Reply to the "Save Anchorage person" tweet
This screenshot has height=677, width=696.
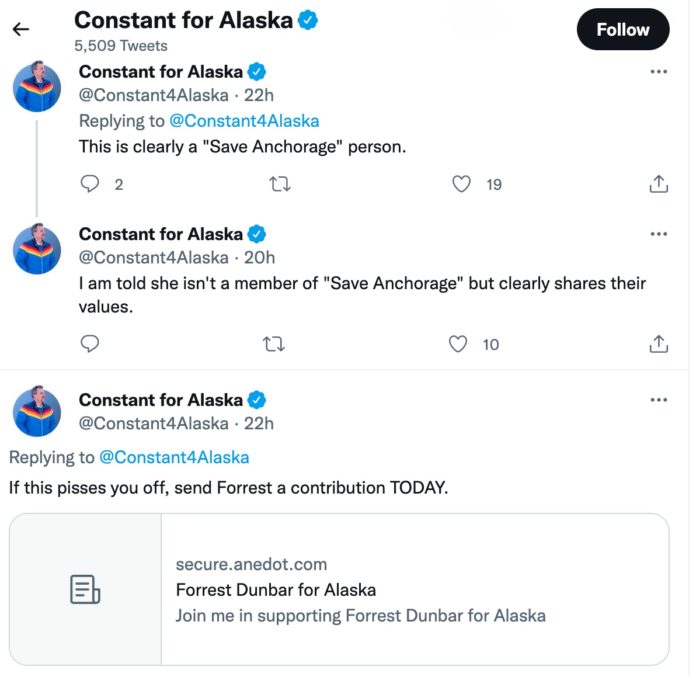[90, 184]
